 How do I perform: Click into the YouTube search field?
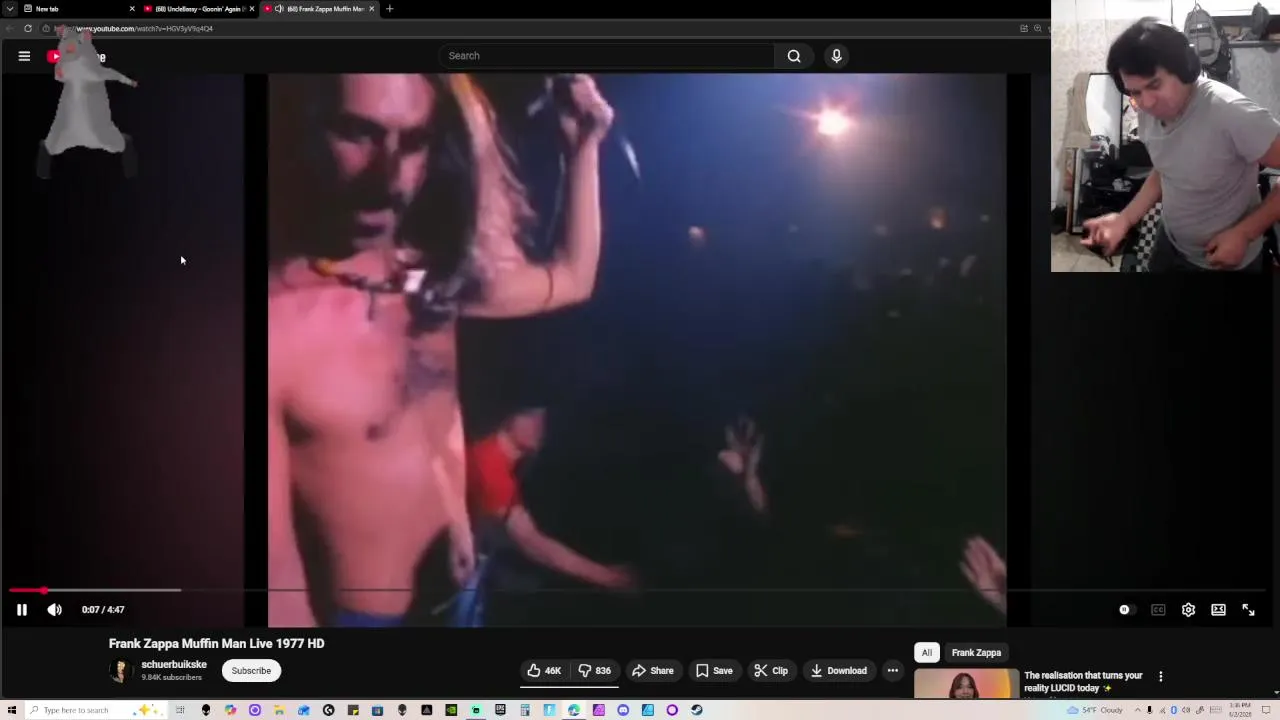(608, 56)
